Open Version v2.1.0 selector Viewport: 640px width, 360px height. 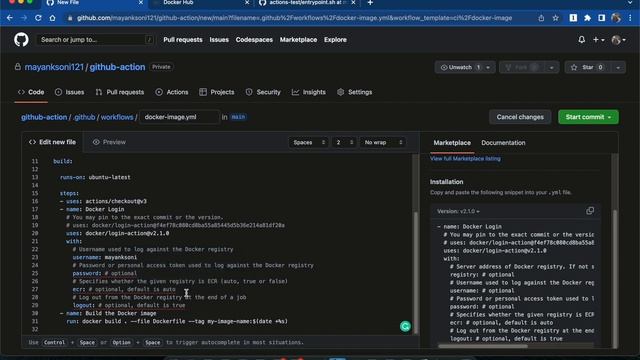(x=458, y=211)
